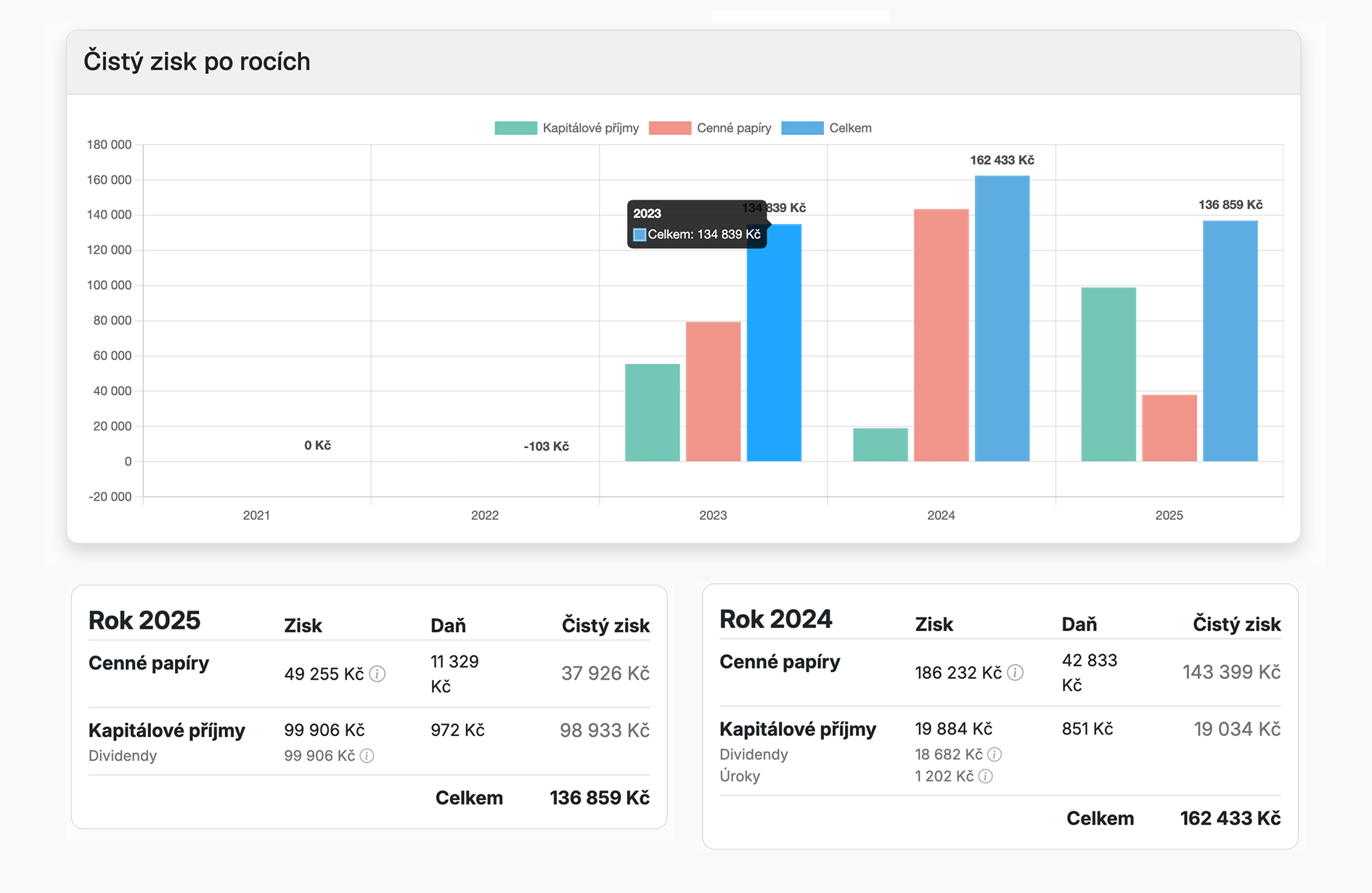1372x893 pixels.
Task: Click the Rok 2024 heading
Action: [776, 619]
